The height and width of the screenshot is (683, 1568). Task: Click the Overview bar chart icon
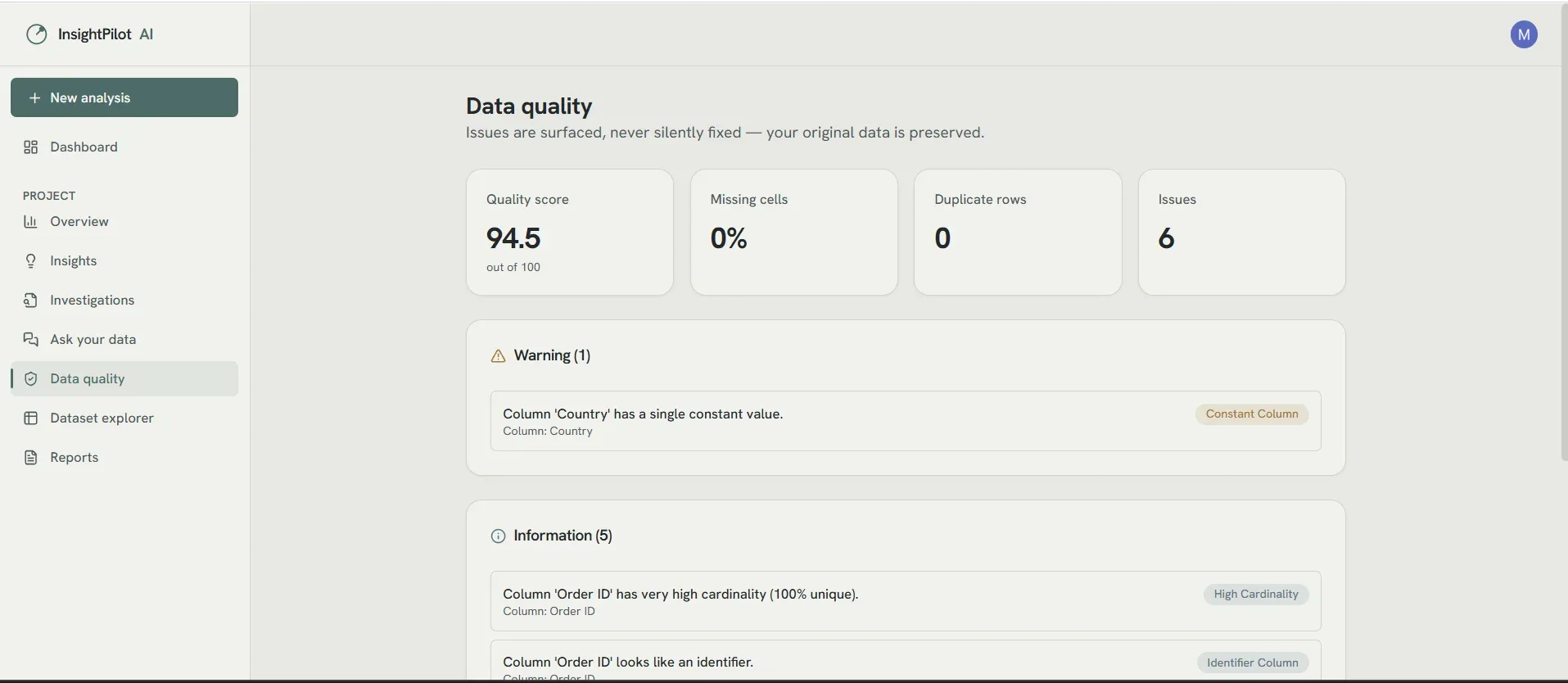point(31,222)
